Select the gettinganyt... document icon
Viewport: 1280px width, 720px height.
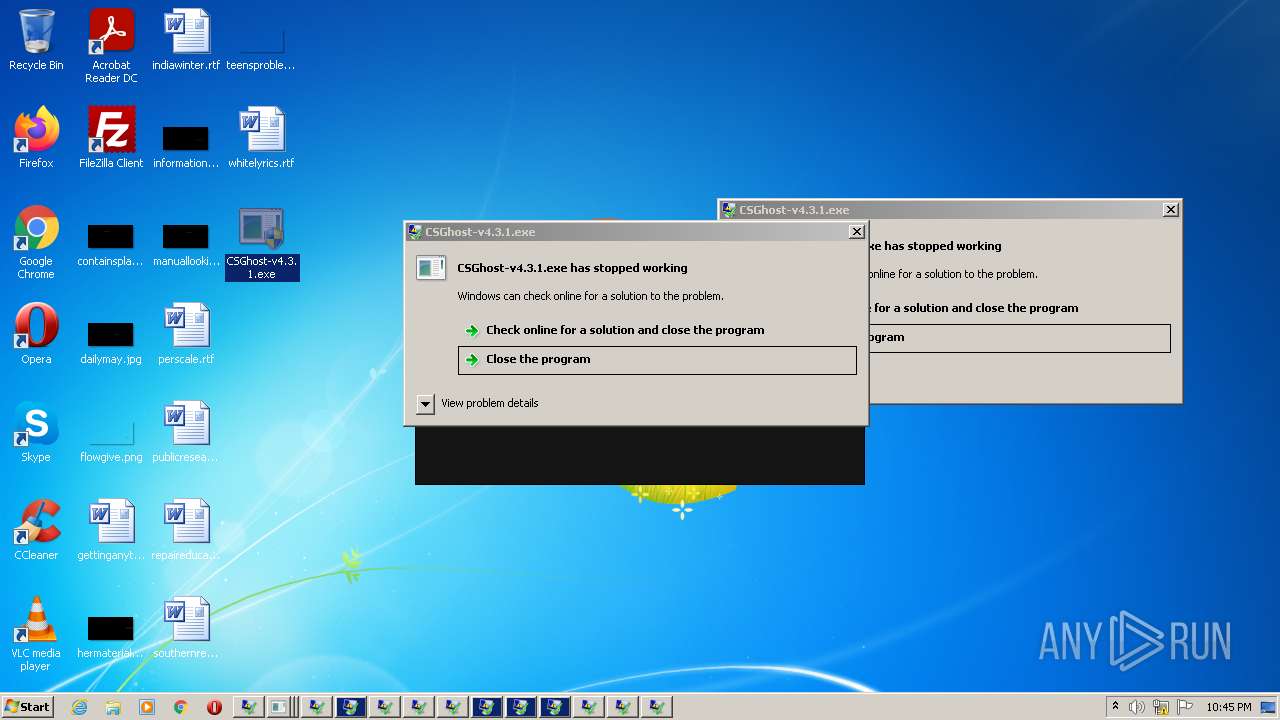(111, 530)
